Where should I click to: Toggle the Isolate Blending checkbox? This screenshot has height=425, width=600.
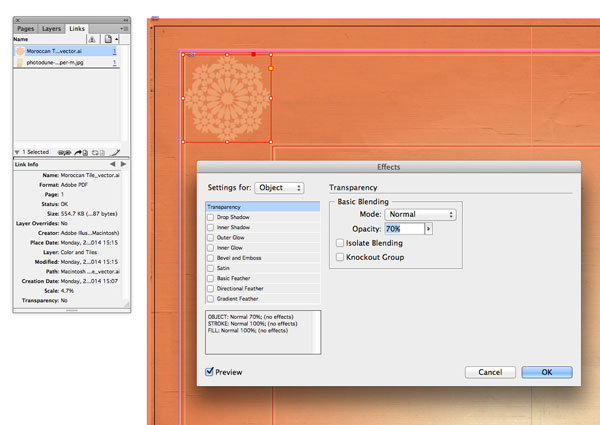click(340, 243)
